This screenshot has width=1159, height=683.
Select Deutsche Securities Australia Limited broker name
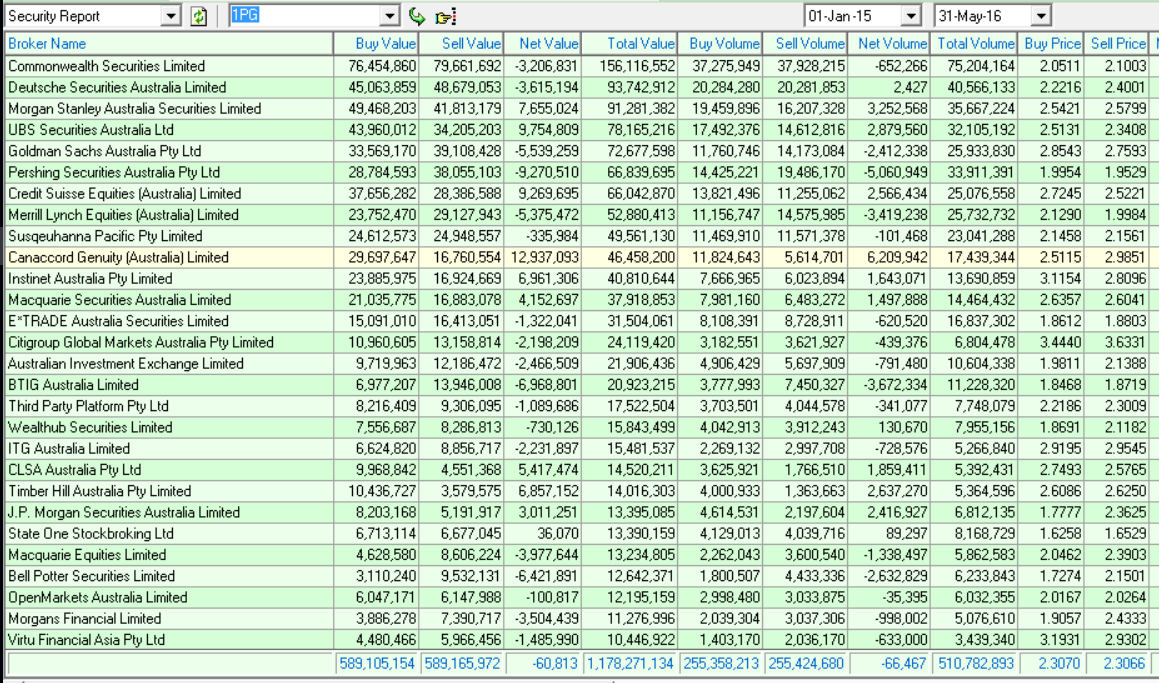tap(117, 87)
